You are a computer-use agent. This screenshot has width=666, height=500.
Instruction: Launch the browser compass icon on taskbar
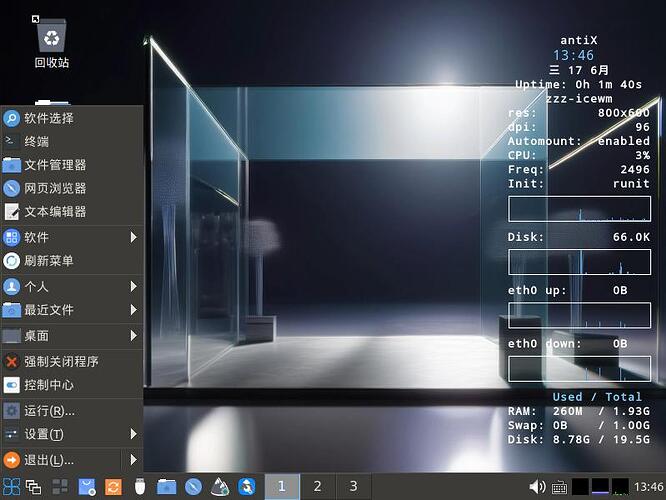193,487
